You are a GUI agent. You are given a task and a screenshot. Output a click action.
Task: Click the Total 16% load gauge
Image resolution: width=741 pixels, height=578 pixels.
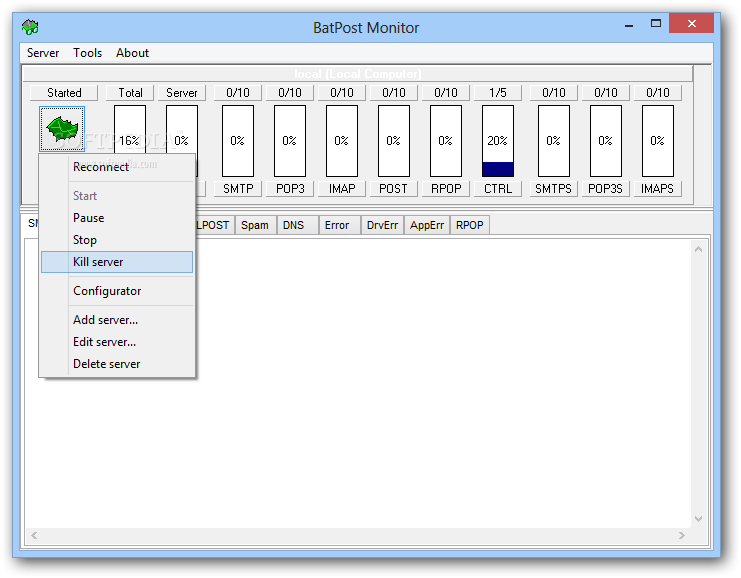(x=130, y=130)
